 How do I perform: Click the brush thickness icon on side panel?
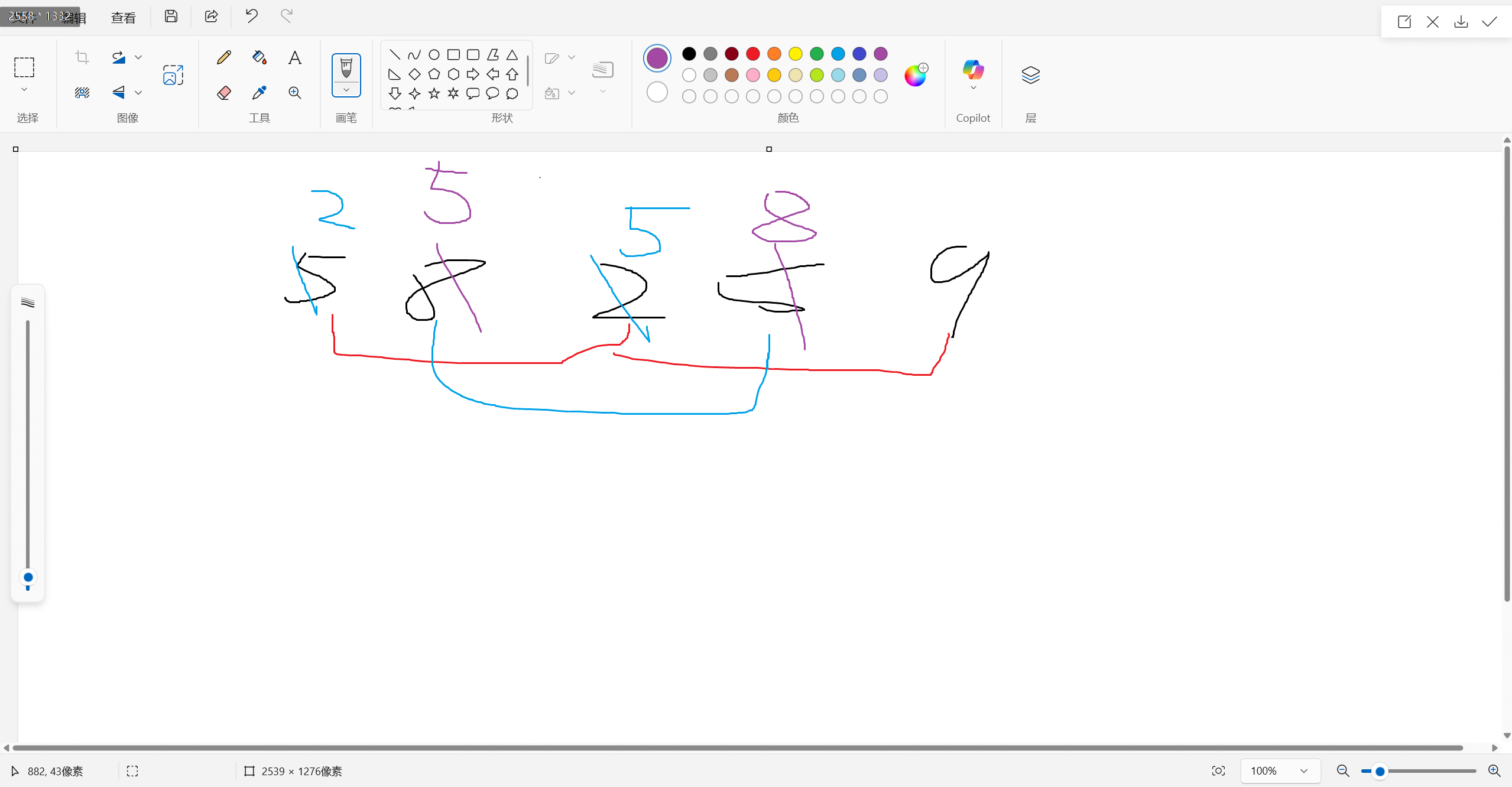click(x=28, y=303)
